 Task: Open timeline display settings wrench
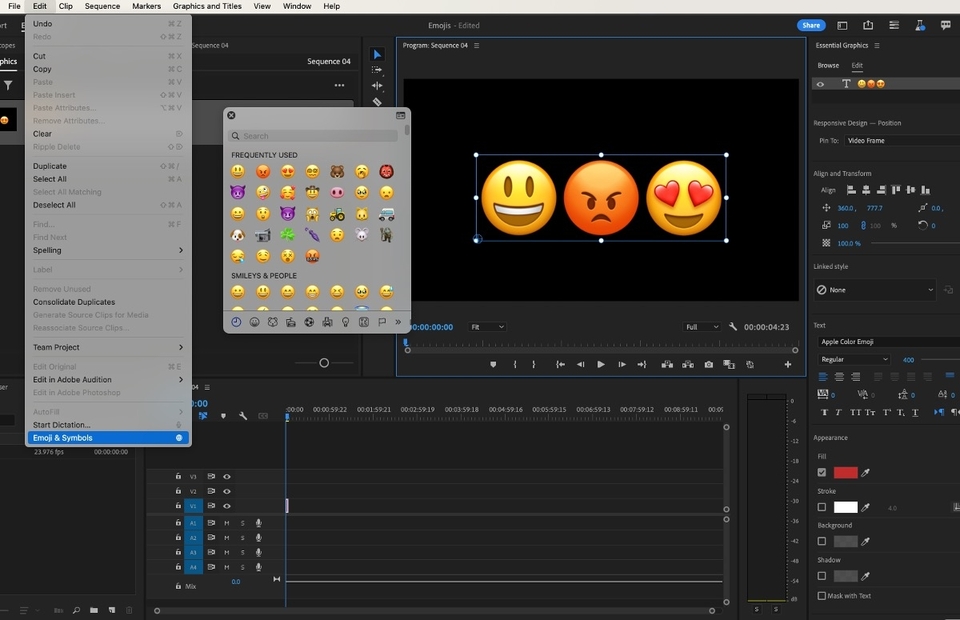pos(243,416)
